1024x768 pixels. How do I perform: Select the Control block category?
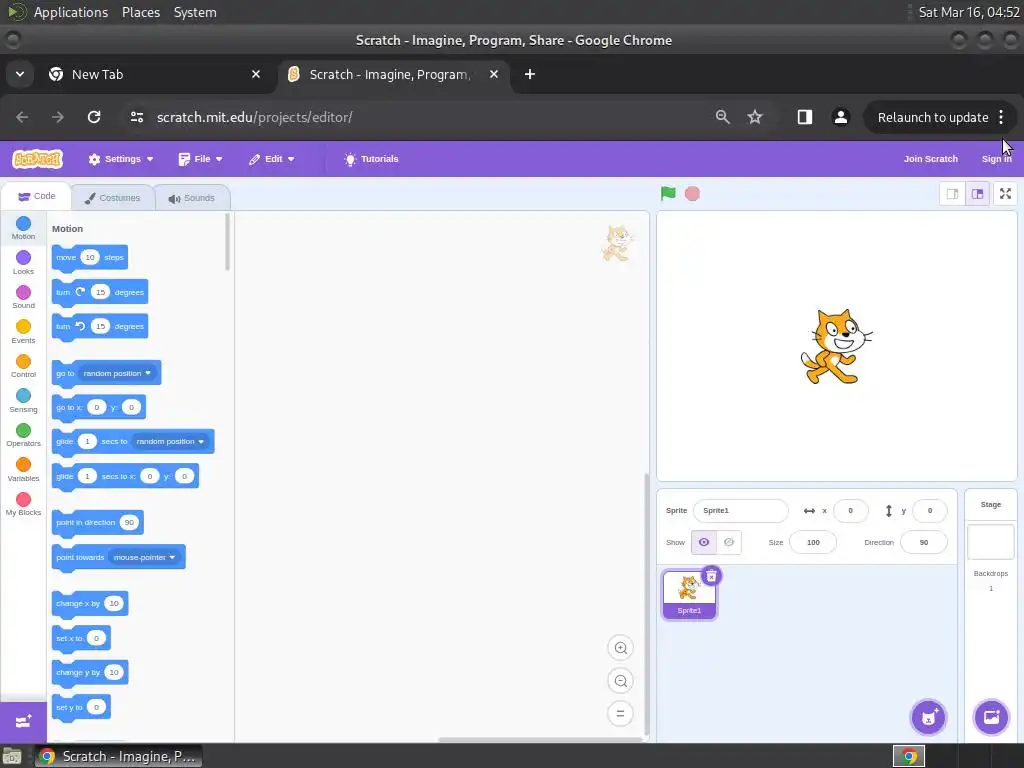coord(24,366)
